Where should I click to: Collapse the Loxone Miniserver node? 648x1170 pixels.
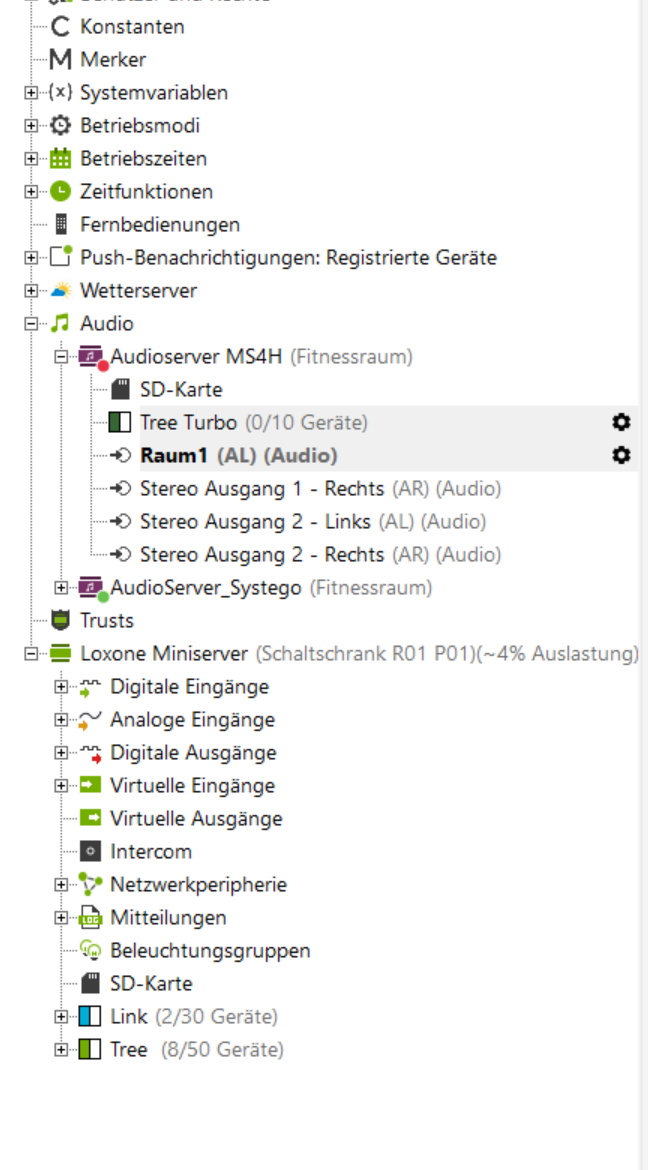31,654
